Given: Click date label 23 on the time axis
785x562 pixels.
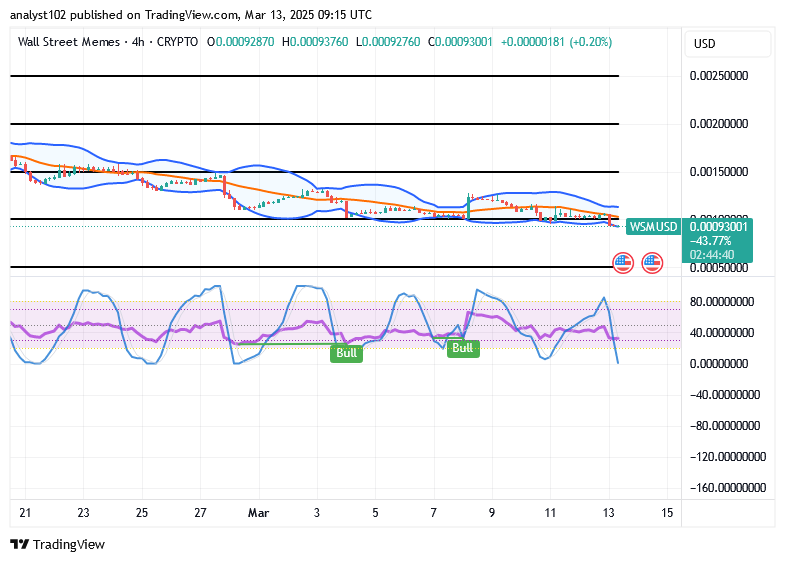Looking at the screenshot, I should click(84, 512).
